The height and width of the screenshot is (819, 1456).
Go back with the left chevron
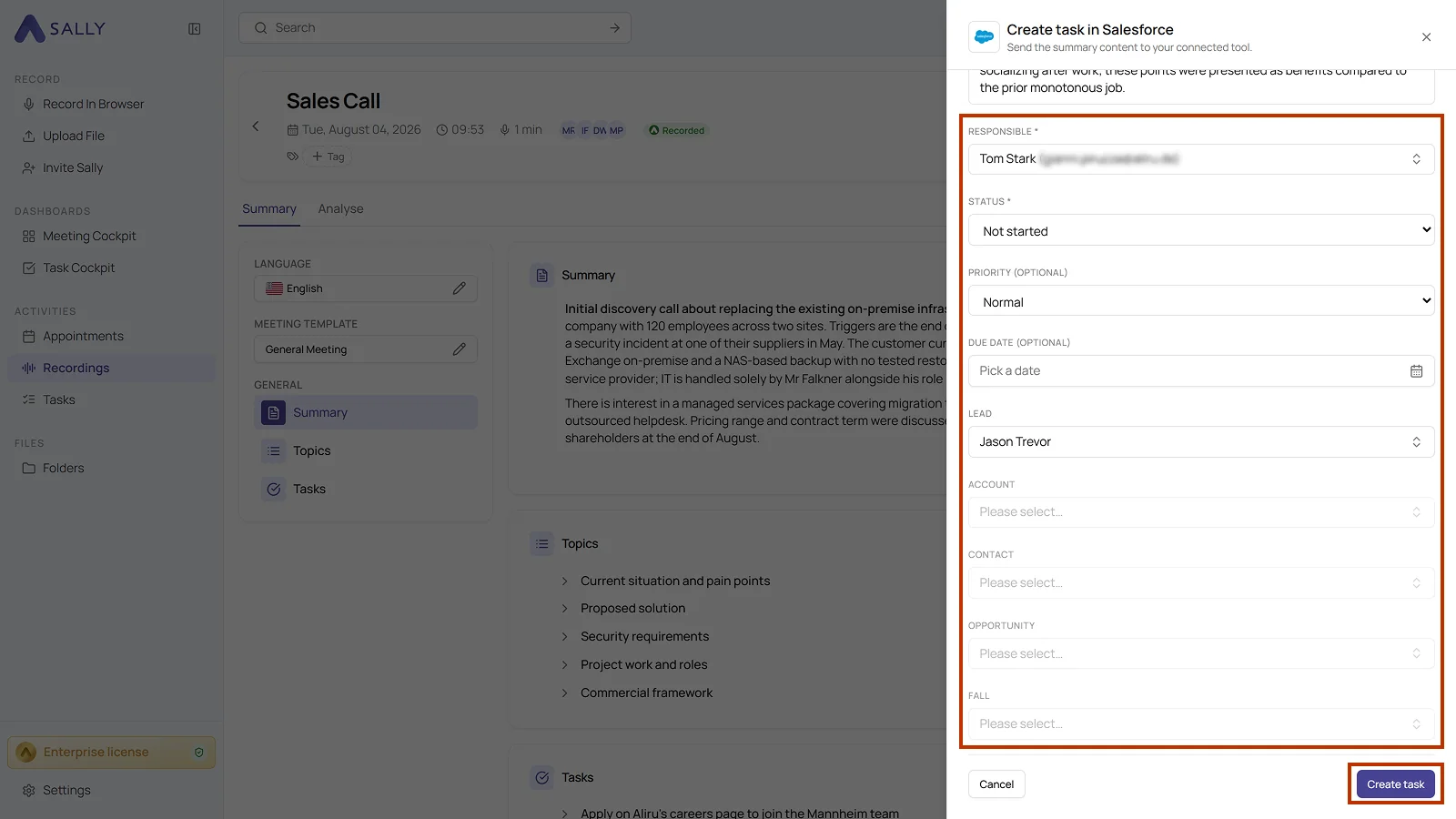tap(256, 126)
